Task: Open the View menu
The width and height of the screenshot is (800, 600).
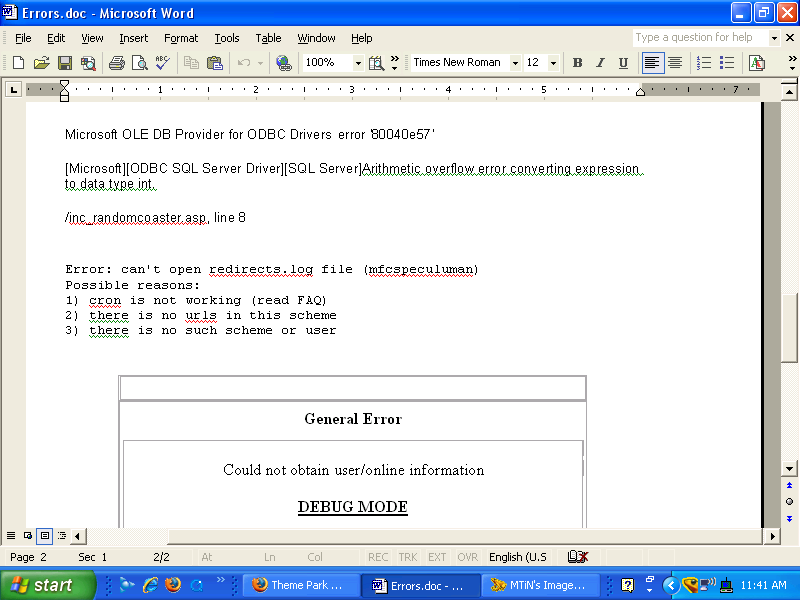Action: tap(92, 38)
